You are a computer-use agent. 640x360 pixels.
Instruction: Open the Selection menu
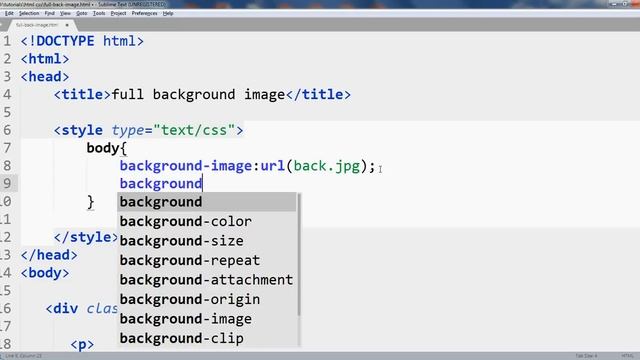pyautogui.click(x=29, y=13)
